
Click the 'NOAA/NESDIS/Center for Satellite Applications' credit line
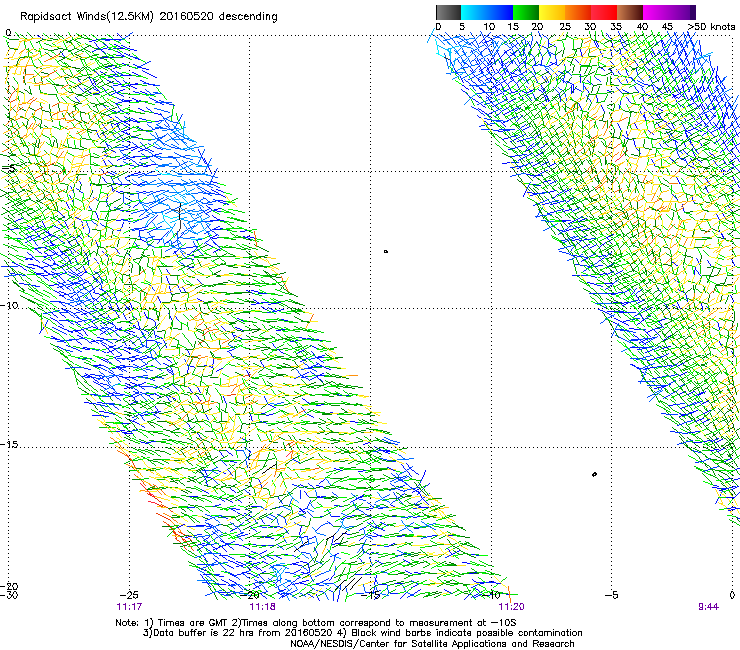tap(432, 644)
